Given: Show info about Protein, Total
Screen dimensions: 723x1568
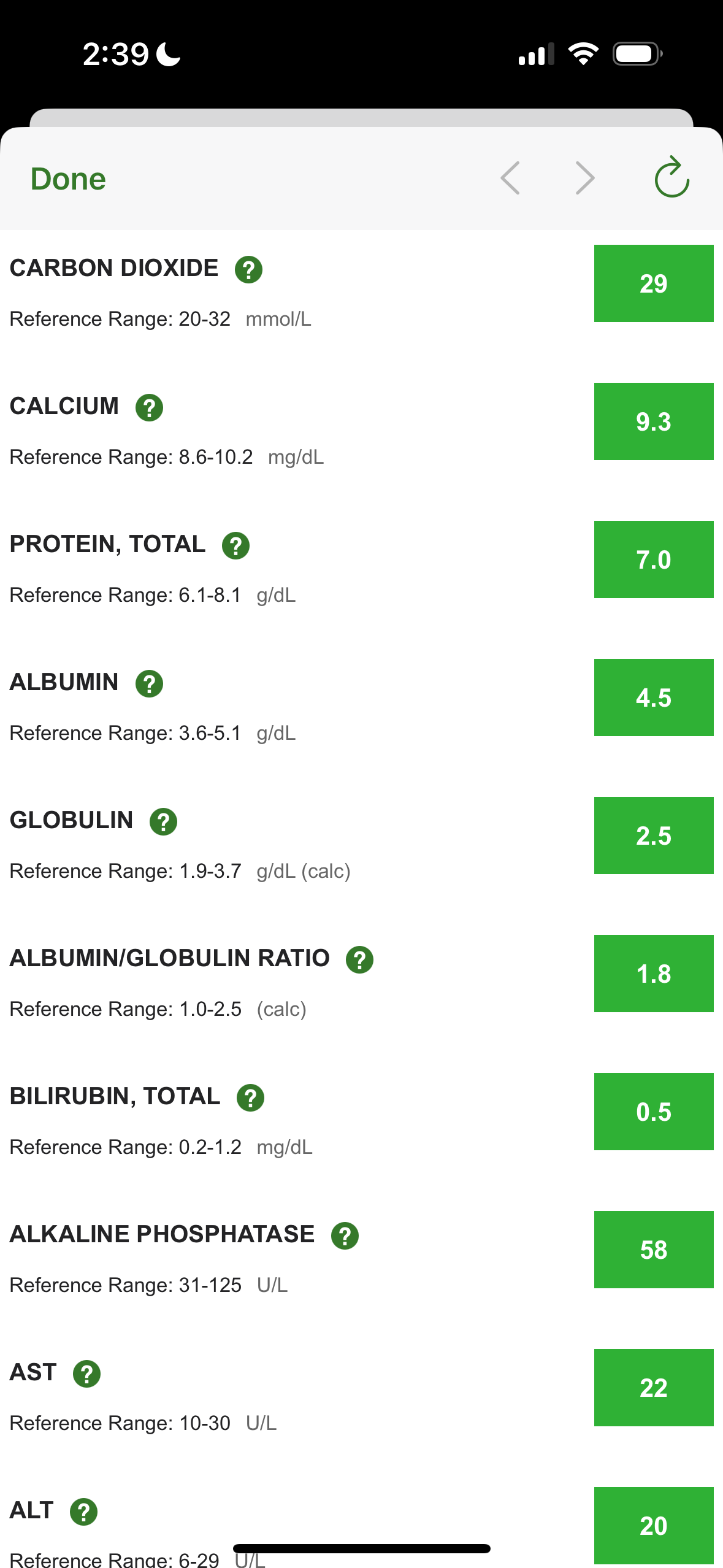Looking at the screenshot, I should [x=235, y=545].
